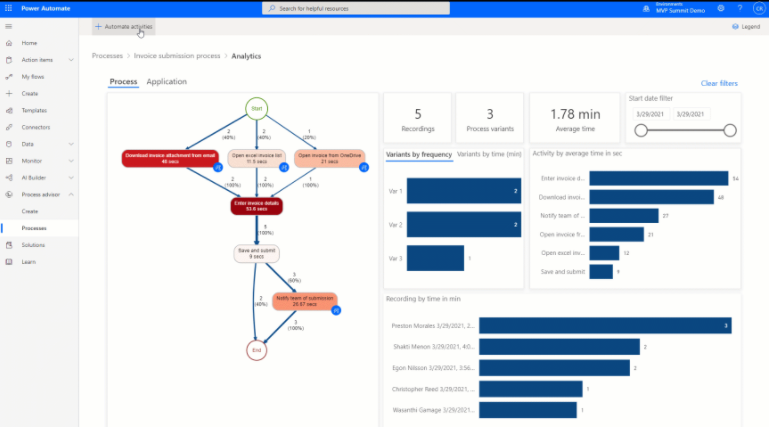This screenshot has height=427, width=770.
Task: Click the Create plus icon in sidebar
Action: 9,93
